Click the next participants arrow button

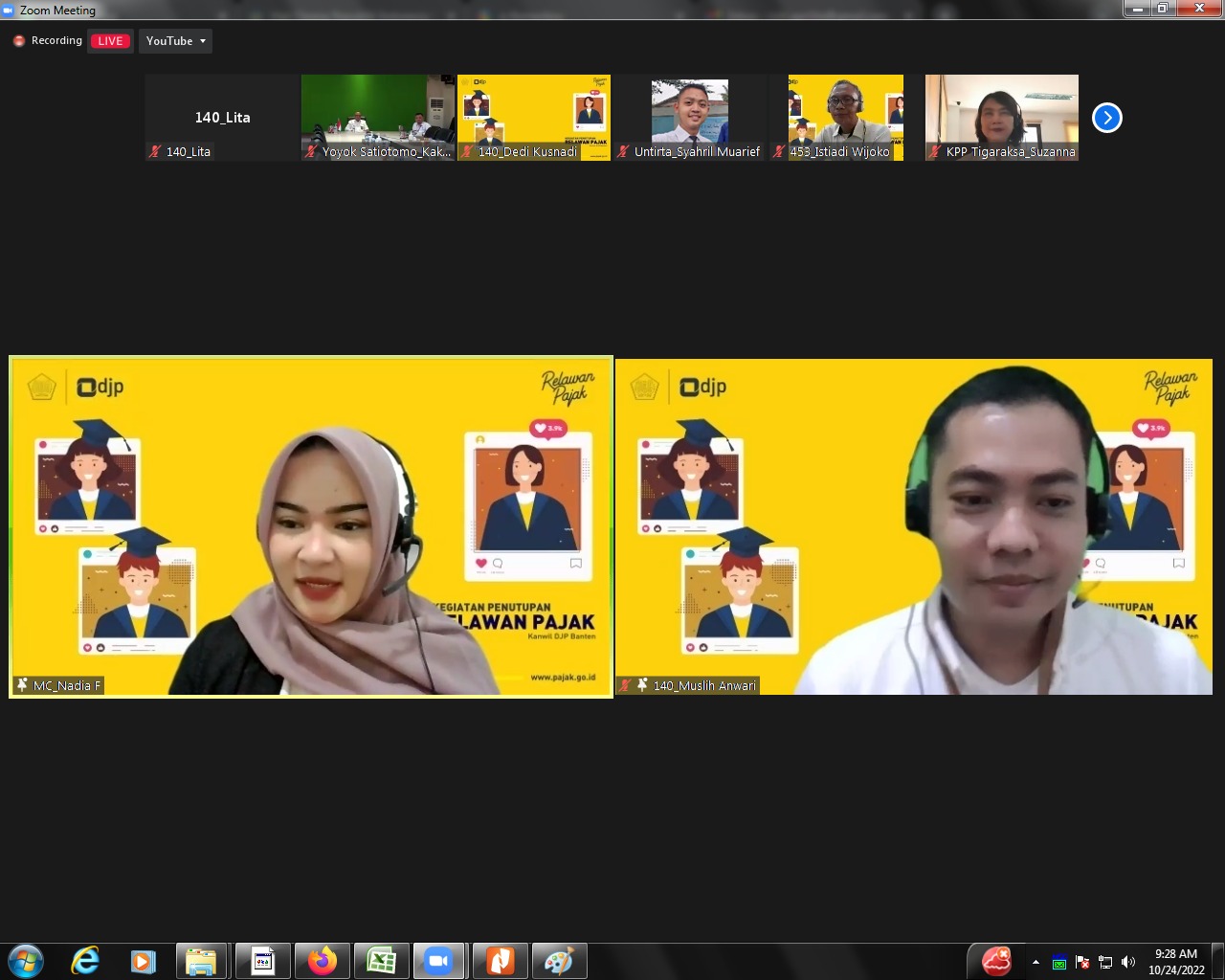tap(1106, 118)
